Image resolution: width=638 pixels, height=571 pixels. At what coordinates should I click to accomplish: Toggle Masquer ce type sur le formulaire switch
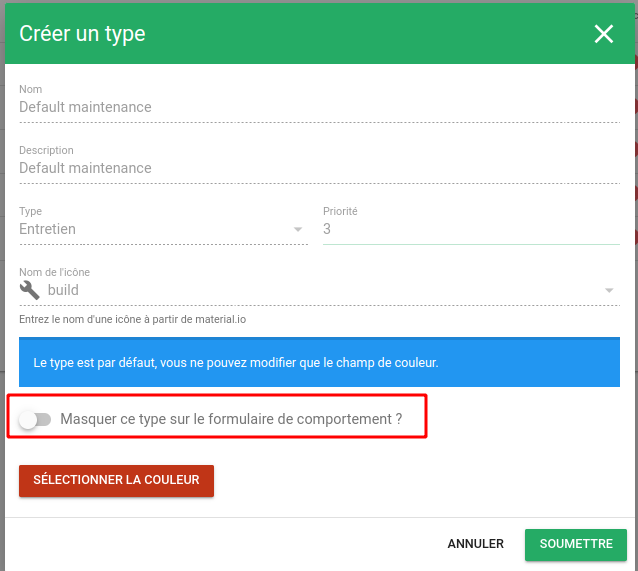(x=35, y=419)
